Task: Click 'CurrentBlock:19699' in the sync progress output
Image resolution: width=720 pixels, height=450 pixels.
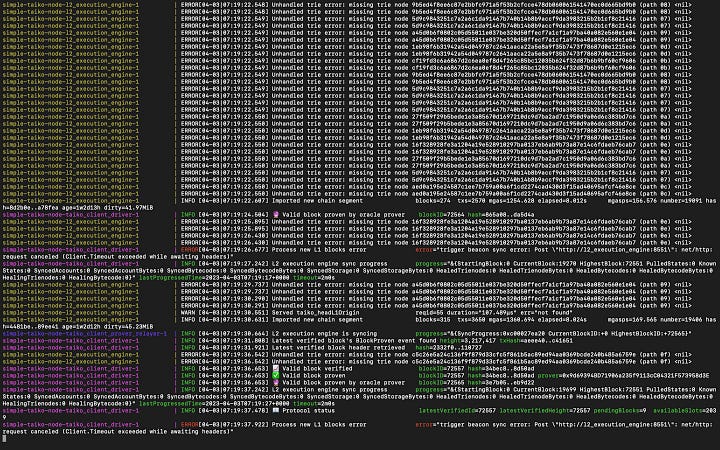Action: coord(545,389)
